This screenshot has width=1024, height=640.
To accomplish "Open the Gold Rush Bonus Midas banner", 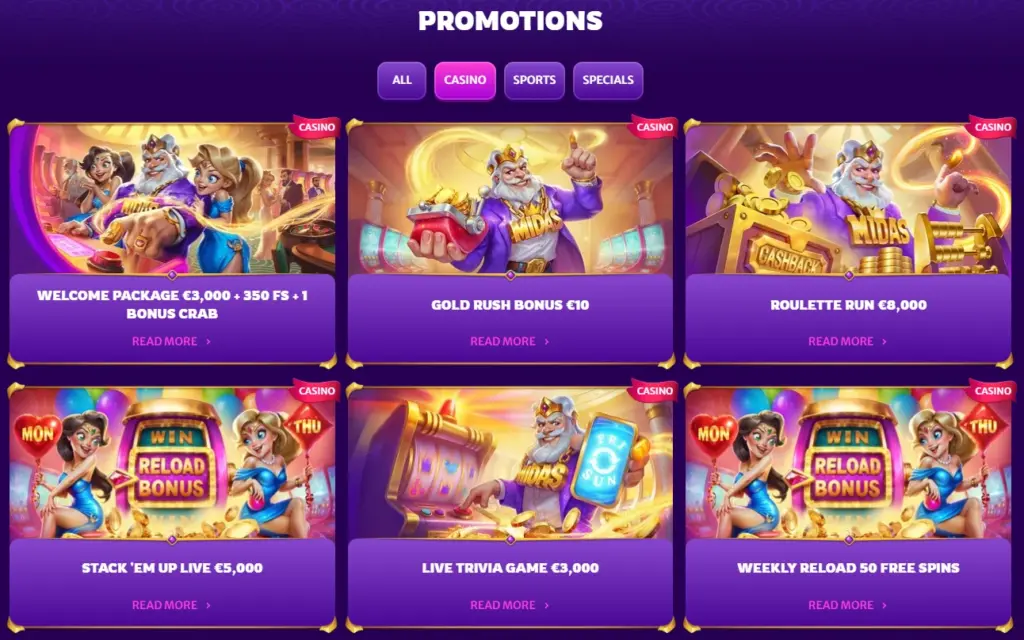I will pos(510,199).
